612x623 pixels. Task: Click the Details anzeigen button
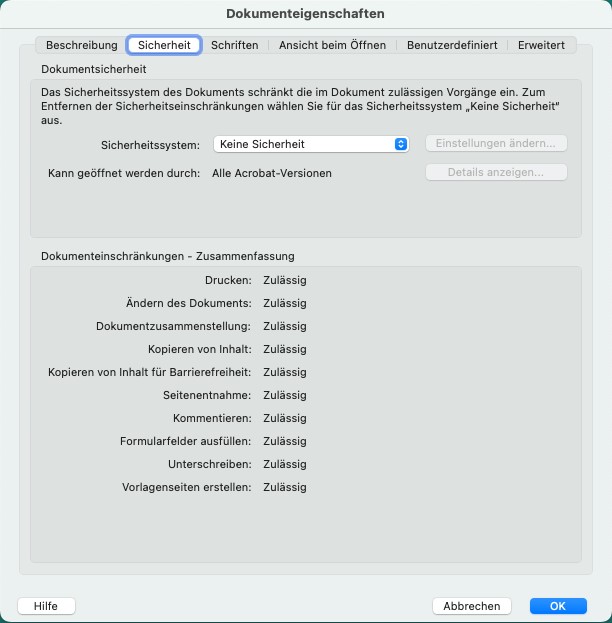click(496, 172)
